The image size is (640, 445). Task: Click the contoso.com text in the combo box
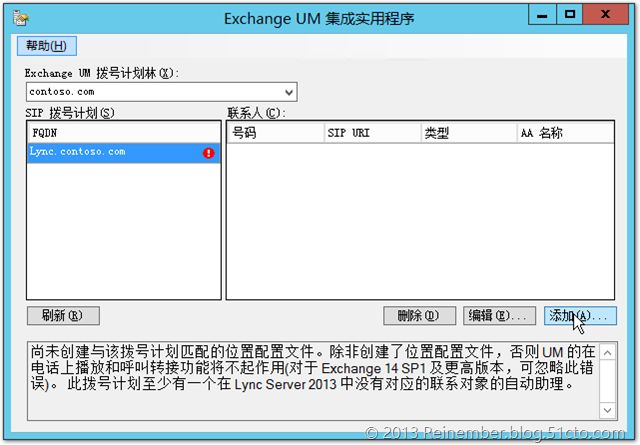pos(62,92)
